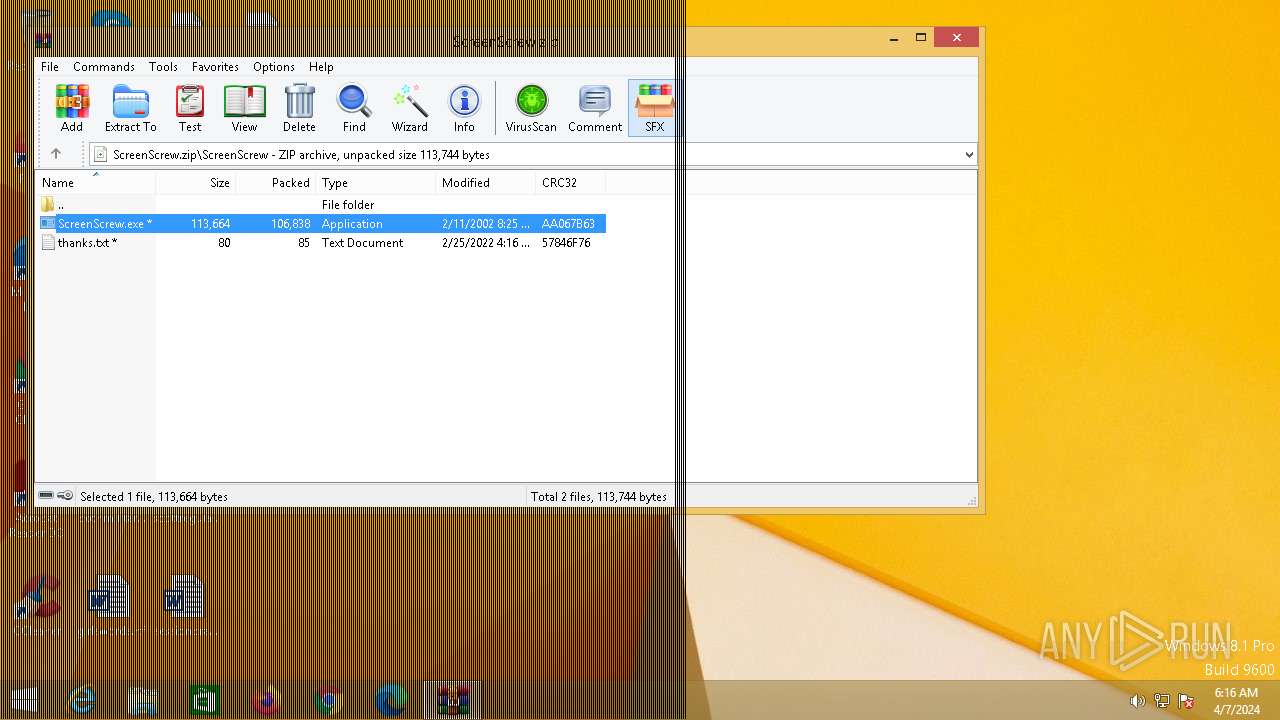Click 'Total 2 files, 113,744 bytes' status
This screenshot has width=1280, height=720.
click(x=599, y=497)
